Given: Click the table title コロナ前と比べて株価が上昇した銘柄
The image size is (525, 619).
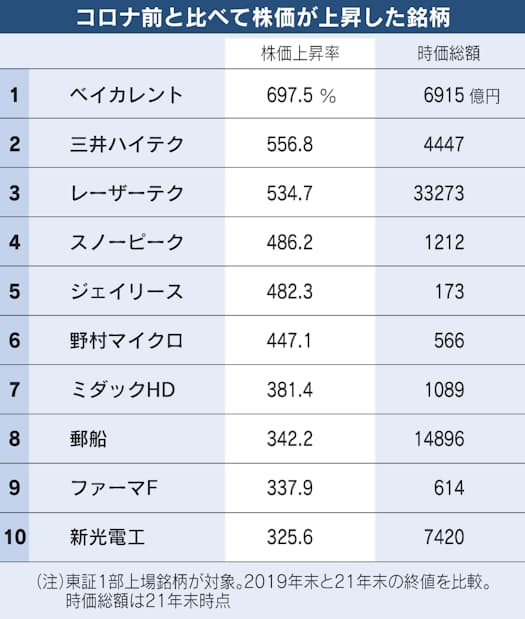Looking at the screenshot, I should click(262, 17).
